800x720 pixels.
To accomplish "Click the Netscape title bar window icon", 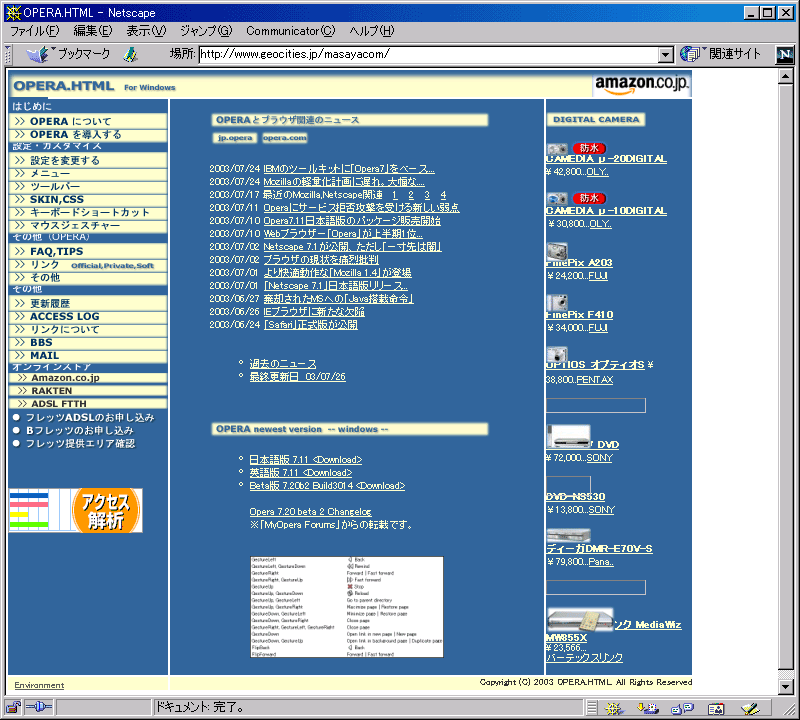I will (x=13, y=12).
